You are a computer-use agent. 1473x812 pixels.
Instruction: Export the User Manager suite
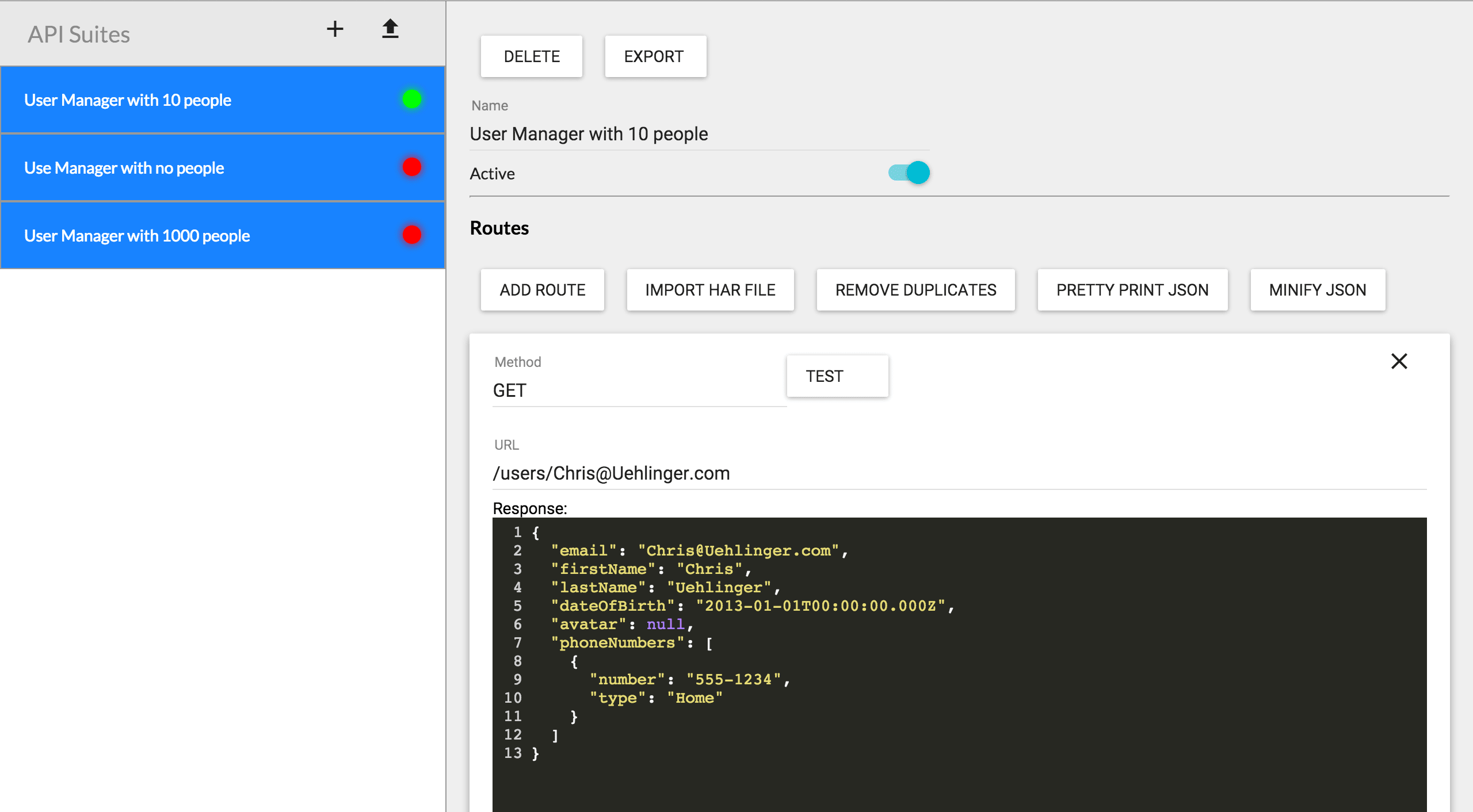[655, 56]
